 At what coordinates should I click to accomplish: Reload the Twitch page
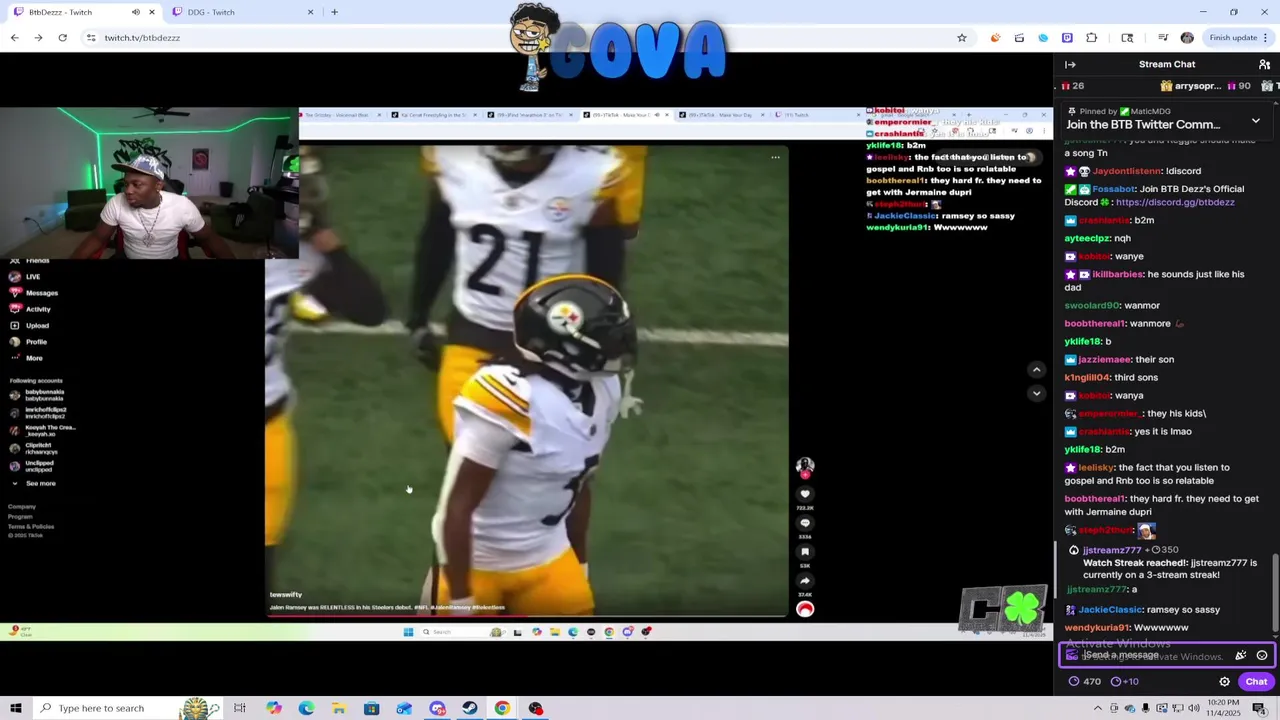pyautogui.click(x=62, y=38)
